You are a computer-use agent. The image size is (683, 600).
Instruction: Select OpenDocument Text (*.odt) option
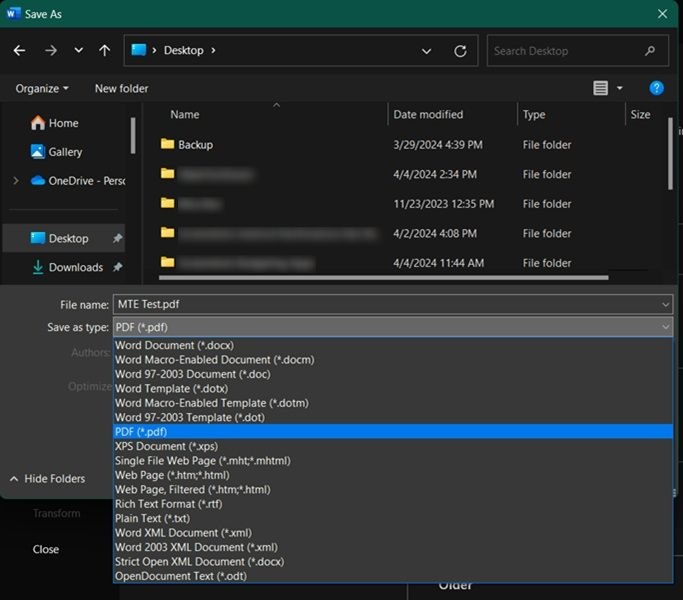[180, 576]
